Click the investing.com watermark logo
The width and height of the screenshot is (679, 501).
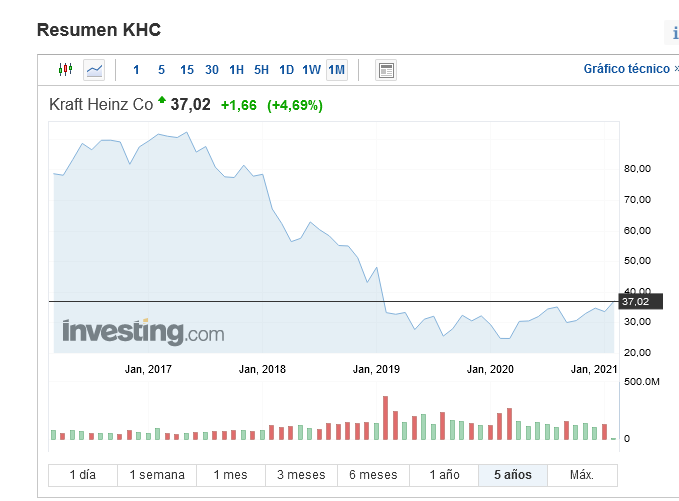(x=143, y=331)
